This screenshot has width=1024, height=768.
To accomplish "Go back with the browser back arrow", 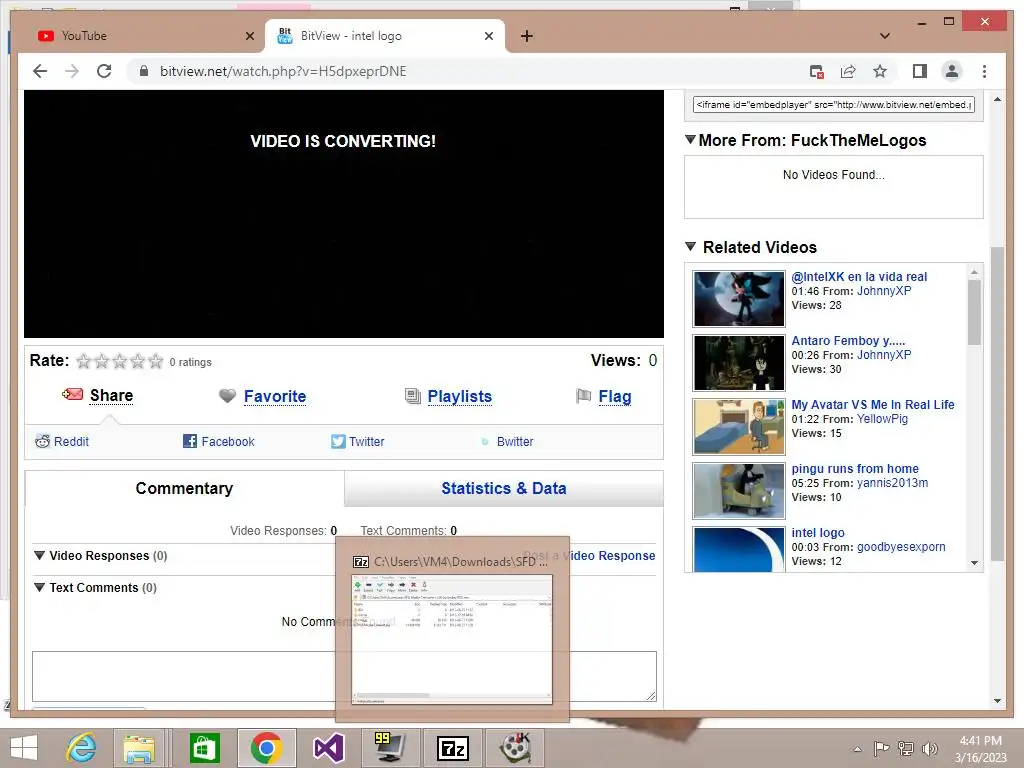I will [40, 71].
